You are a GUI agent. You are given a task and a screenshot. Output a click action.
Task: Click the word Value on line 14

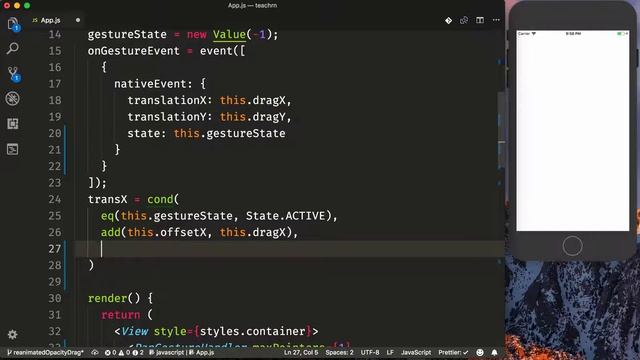point(229,34)
